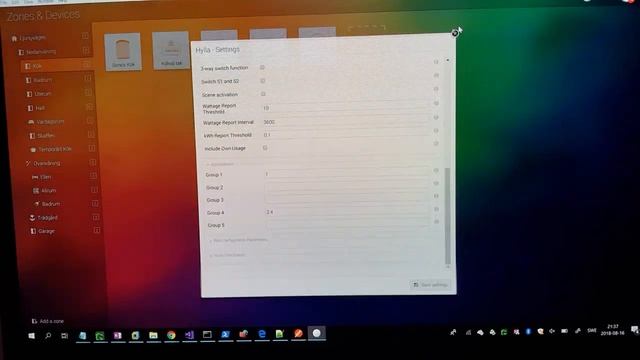Click the small square icon on Vardagsrum row
640x360 pixels.
(x=90, y=120)
